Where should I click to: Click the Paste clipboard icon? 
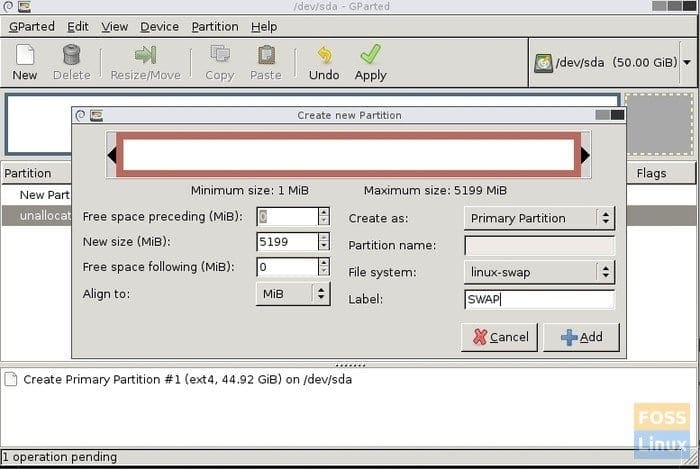(266, 55)
